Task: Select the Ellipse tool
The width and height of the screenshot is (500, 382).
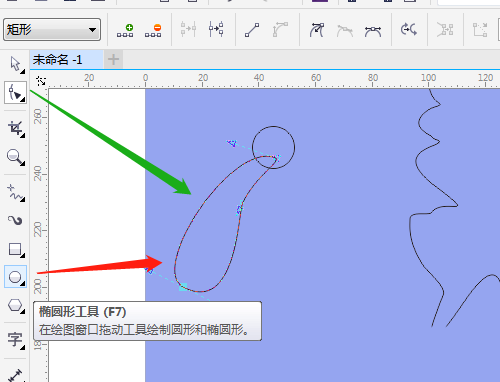Action: 15,277
